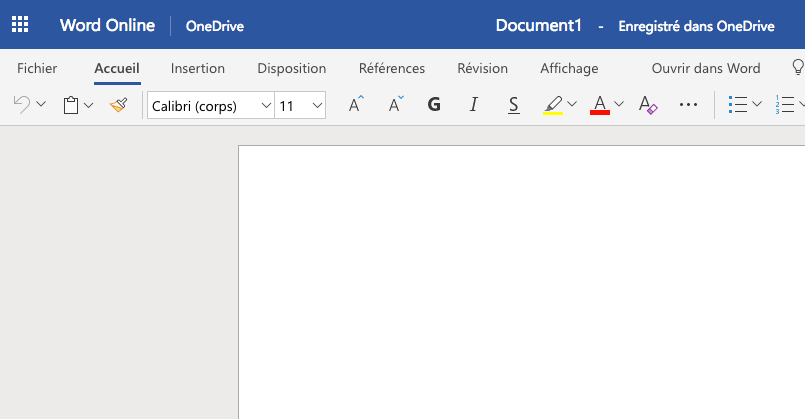Increase font size with the grow icon
The image size is (805, 419).
(x=356, y=104)
